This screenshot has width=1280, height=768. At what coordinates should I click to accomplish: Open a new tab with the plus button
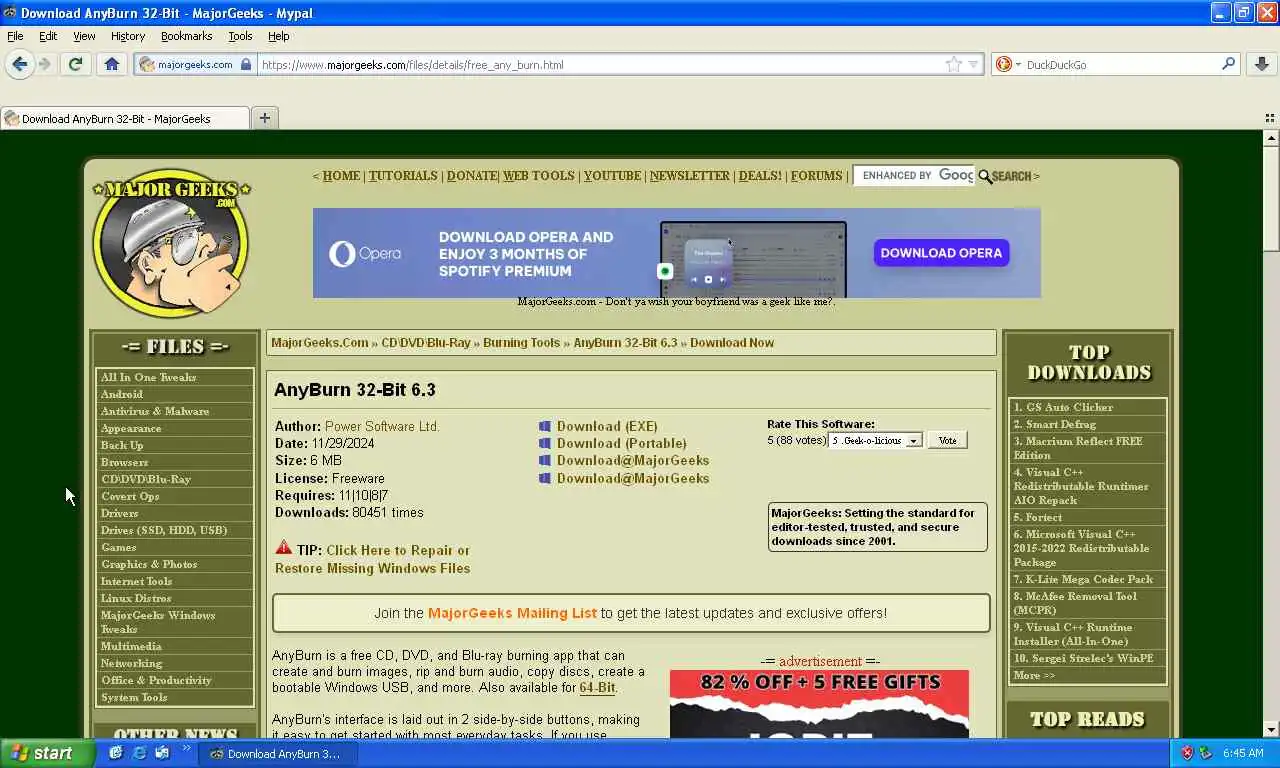click(x=264, y=118)
